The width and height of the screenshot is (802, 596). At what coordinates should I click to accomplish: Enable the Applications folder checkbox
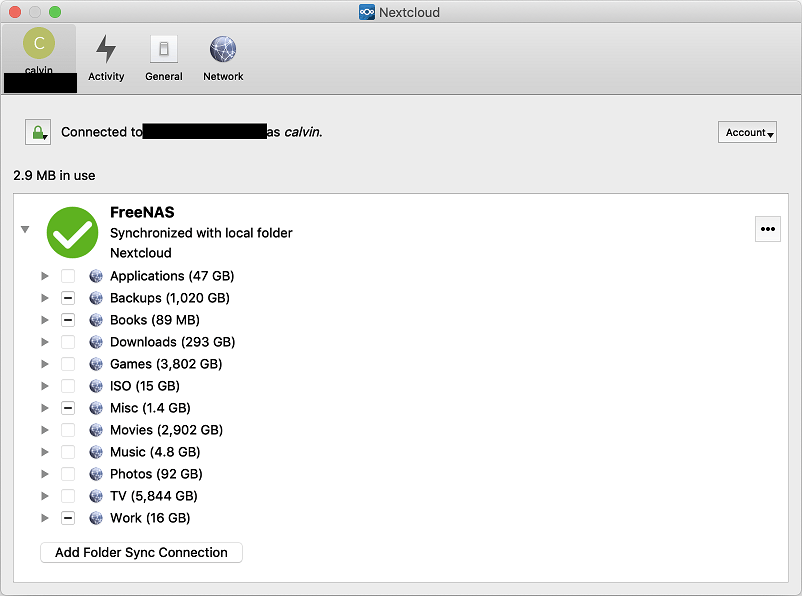pyautogui.click(x=68, y=276)
